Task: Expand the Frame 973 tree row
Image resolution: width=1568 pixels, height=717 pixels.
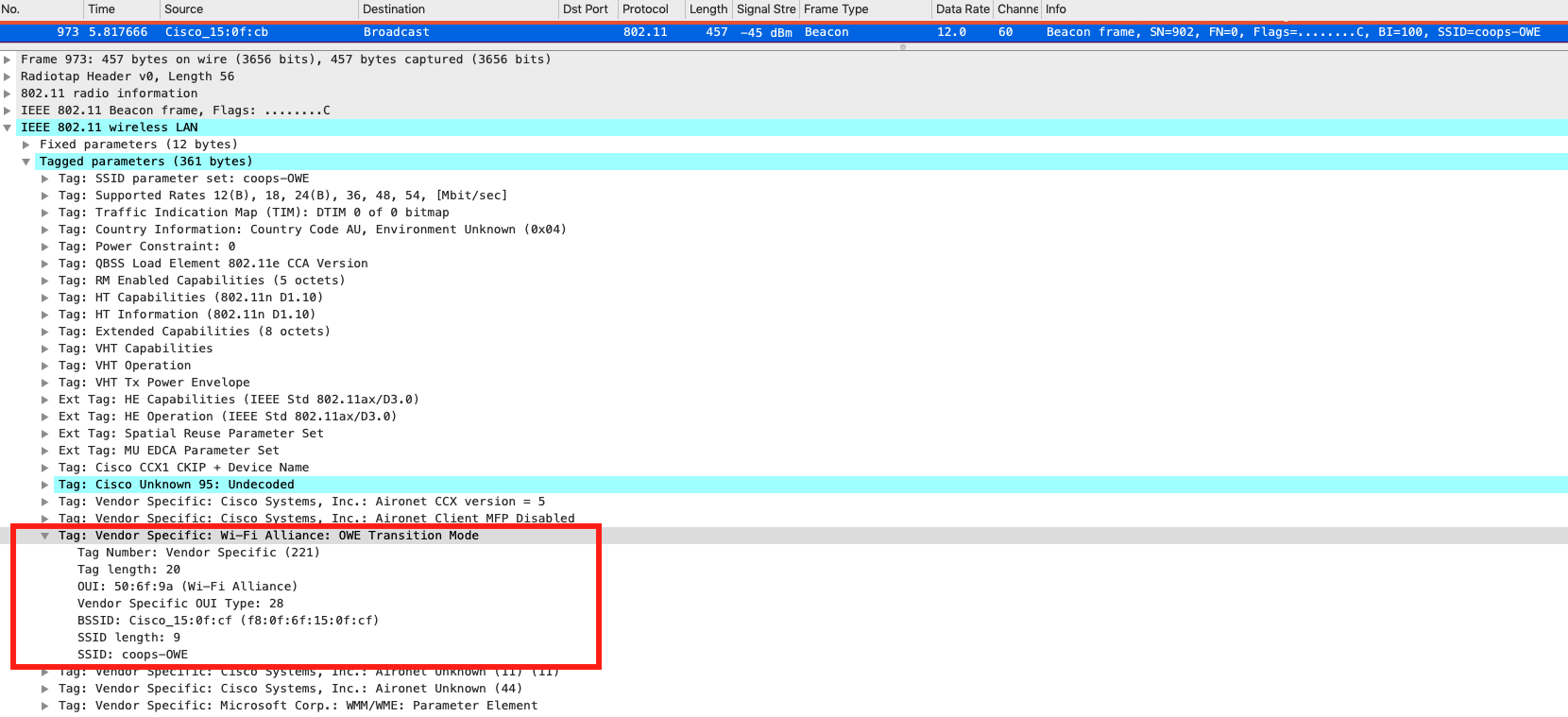Action: tap(8, 60)
